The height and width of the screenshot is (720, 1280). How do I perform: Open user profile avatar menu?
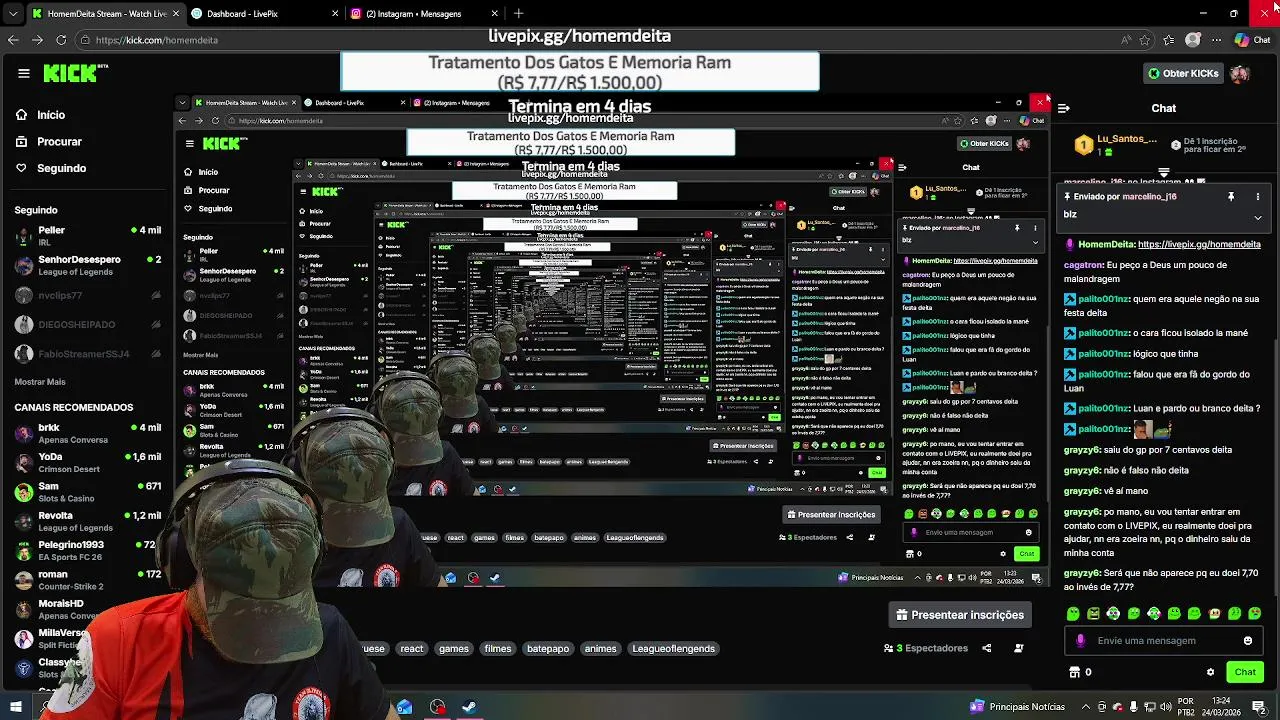click(1240, 74)
